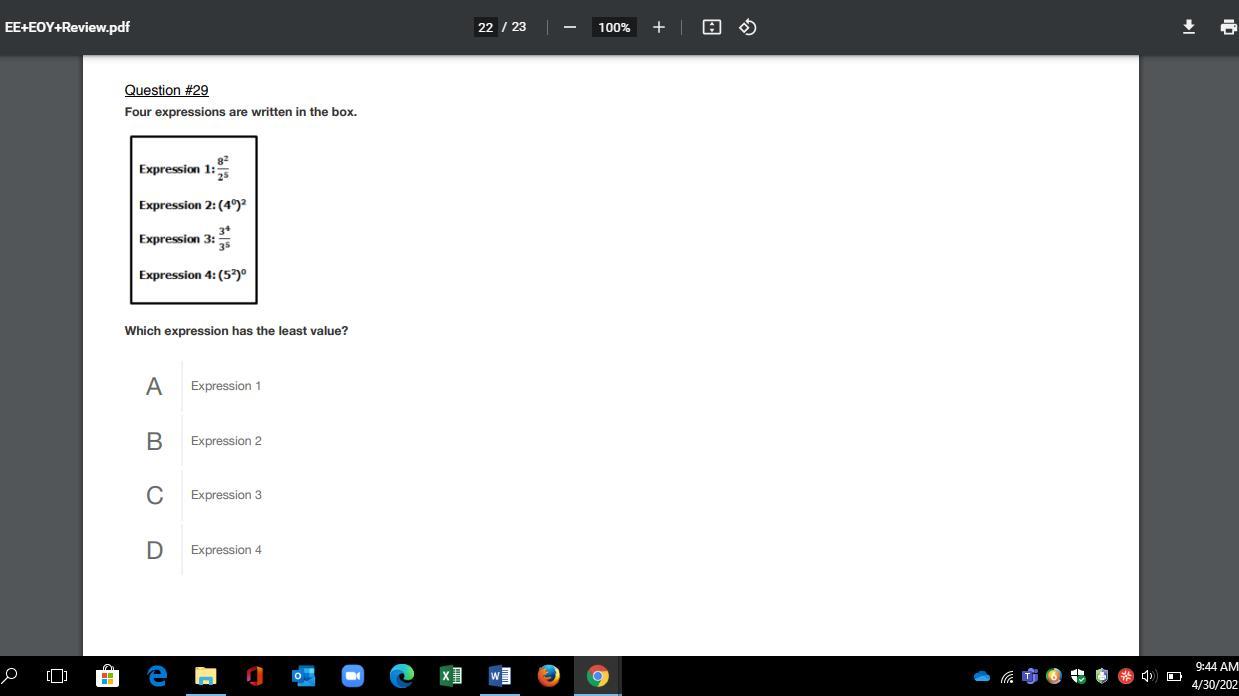Click the EE+EOY+Review.pdf file title

67,27
